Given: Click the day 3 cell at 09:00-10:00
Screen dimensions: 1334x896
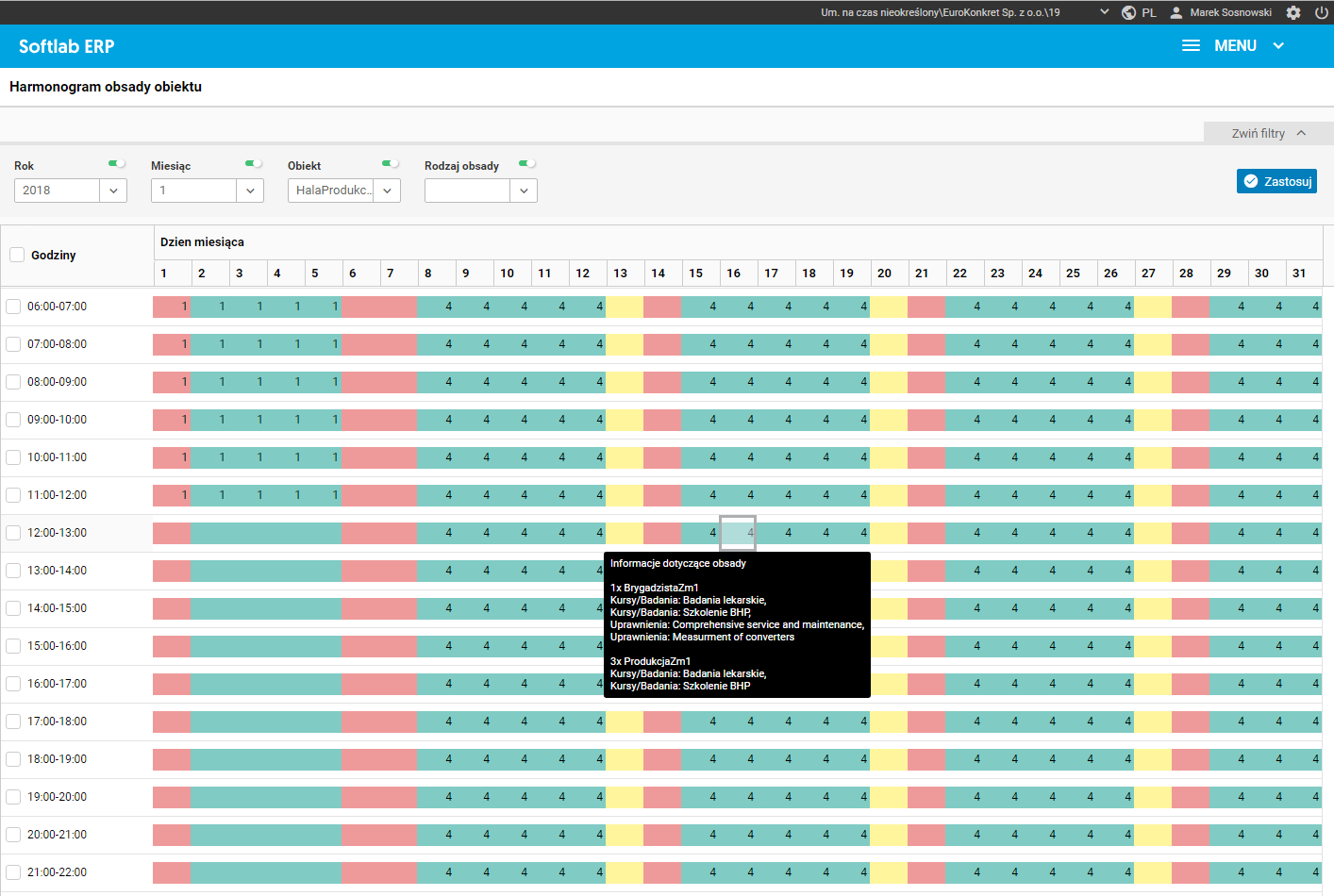Looking at the screenshot, I should [247, 420].
